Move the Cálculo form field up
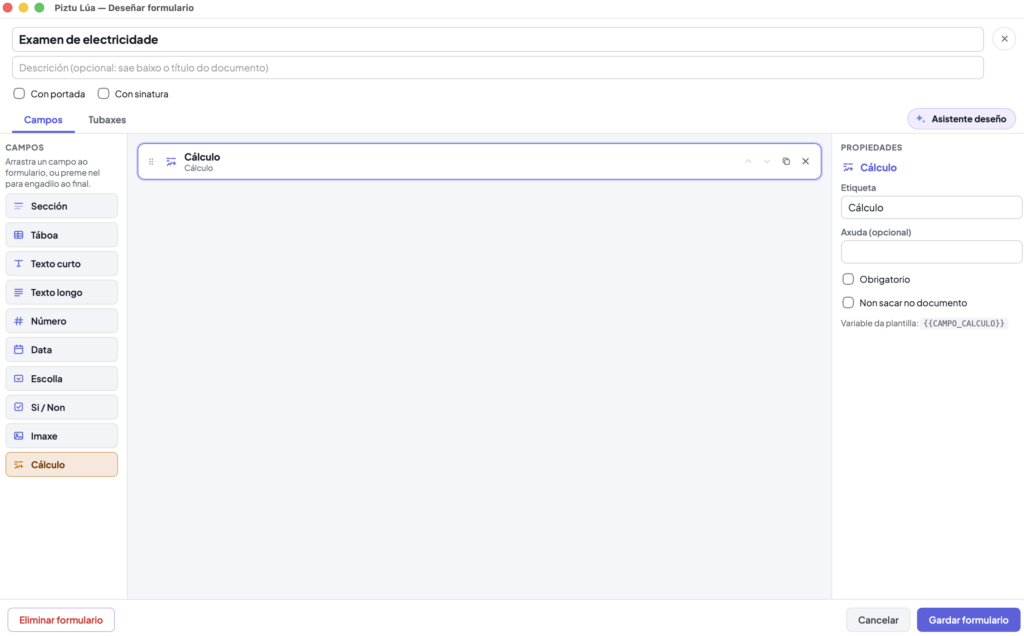Image resolution: width=1024 pixels, height=636 pixels. point(748,161)
